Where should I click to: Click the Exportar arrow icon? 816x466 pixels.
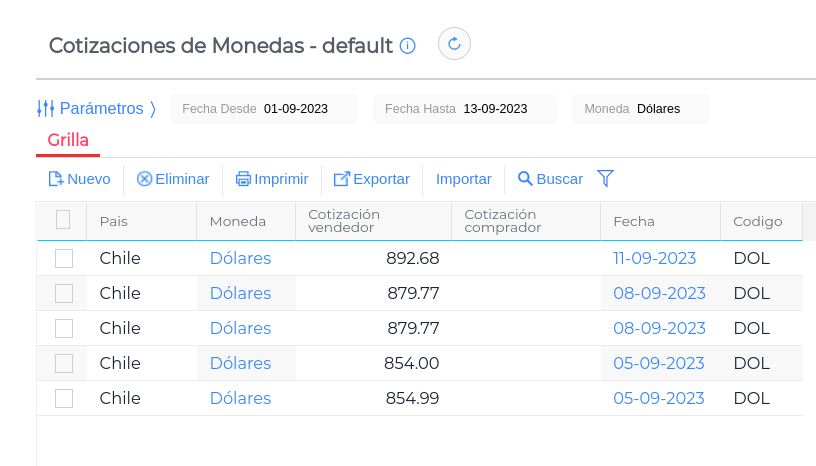342,179
